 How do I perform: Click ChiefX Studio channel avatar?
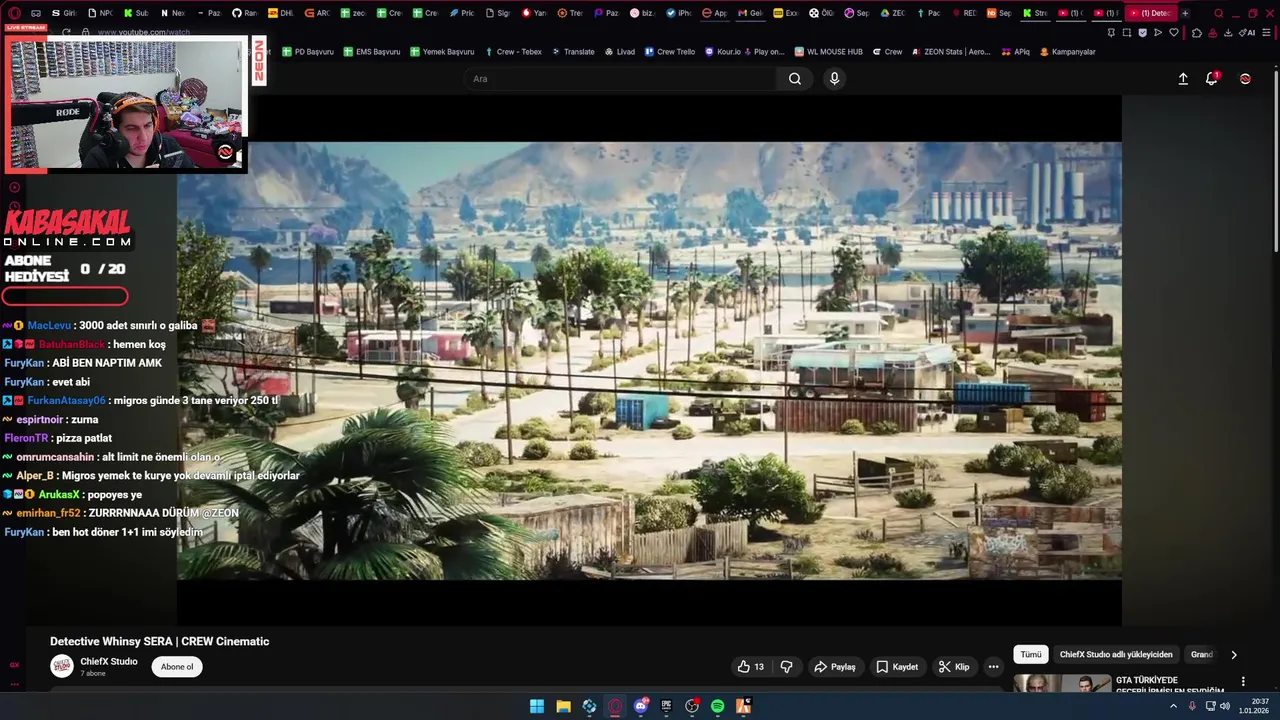[x=62, y=667]
